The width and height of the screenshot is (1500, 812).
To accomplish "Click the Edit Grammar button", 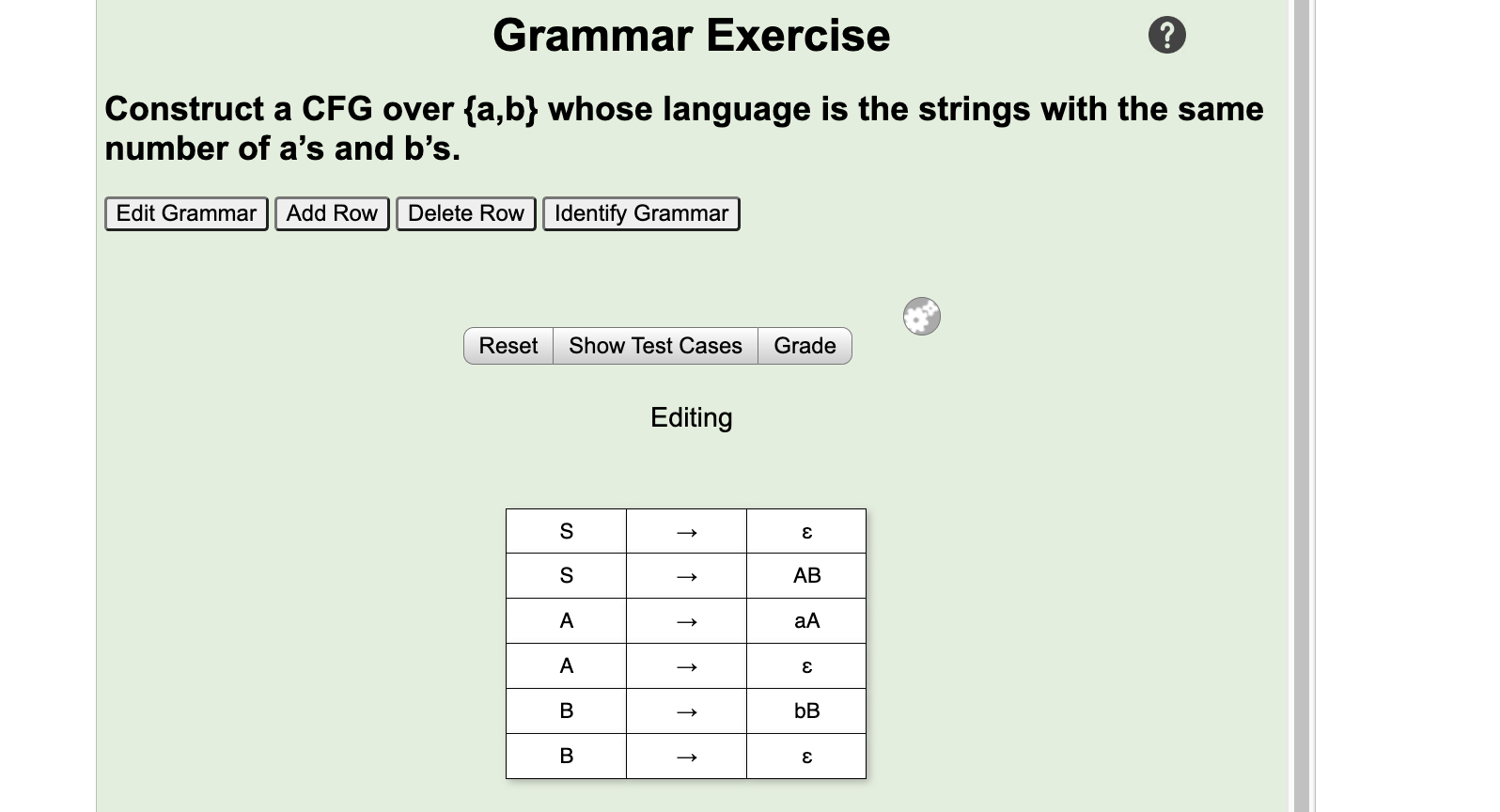I will point(184,213).
